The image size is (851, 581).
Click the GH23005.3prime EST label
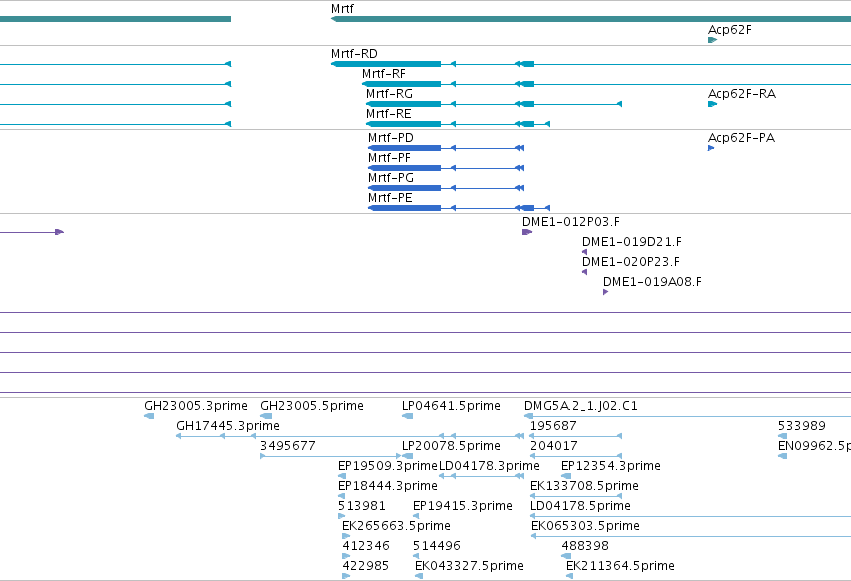point(196,406)
